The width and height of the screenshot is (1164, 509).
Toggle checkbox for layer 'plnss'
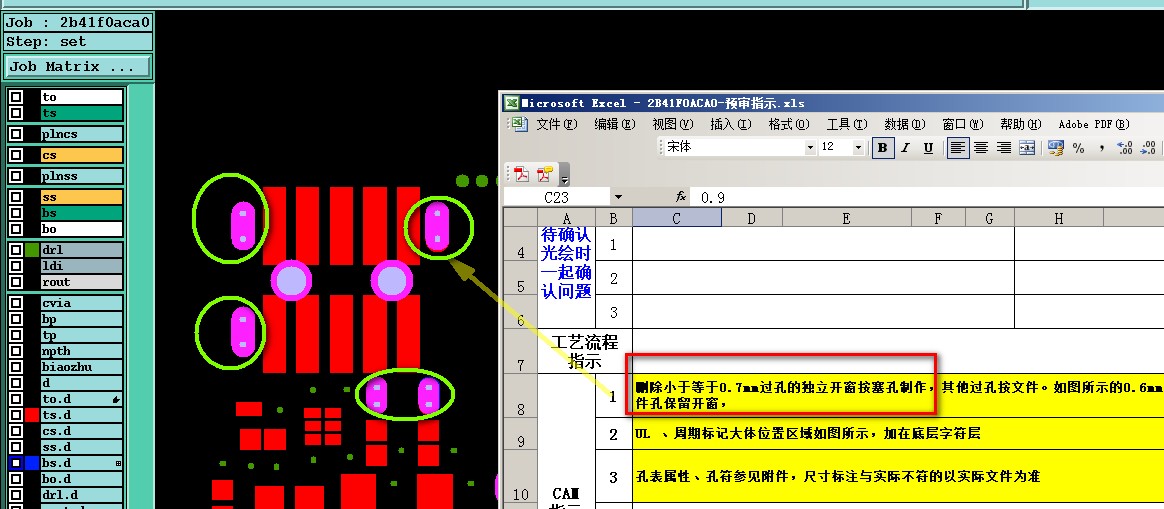(16, 177)
